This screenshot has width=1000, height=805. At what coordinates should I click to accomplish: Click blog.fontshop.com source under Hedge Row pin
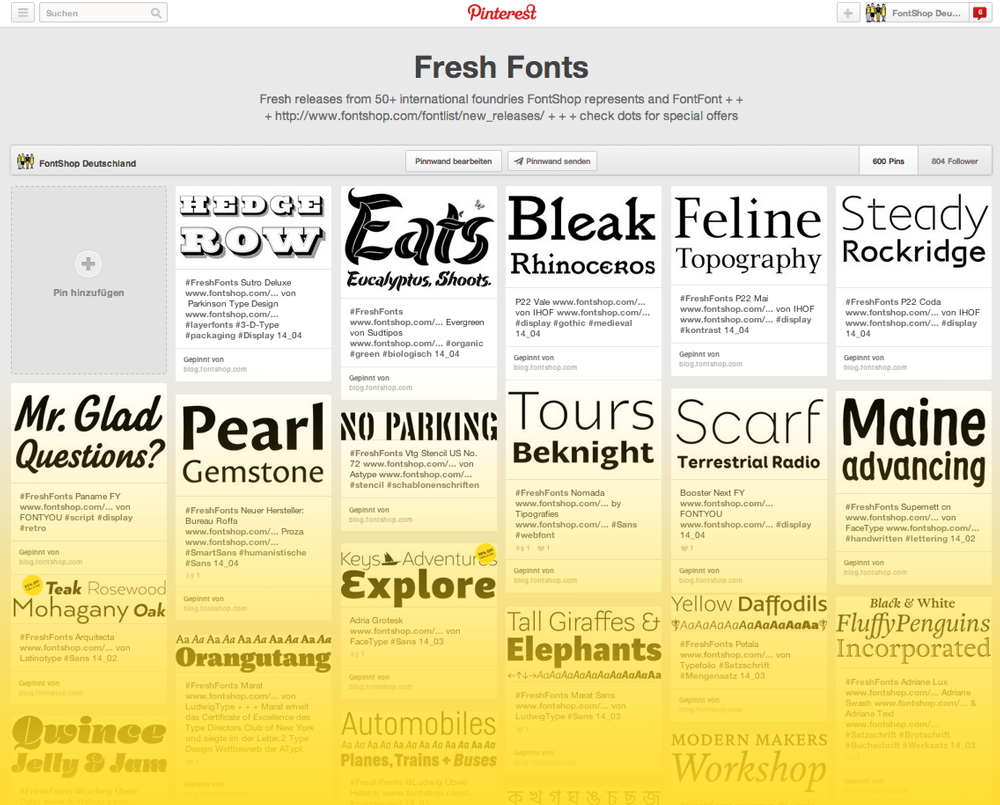pos(215,369)
